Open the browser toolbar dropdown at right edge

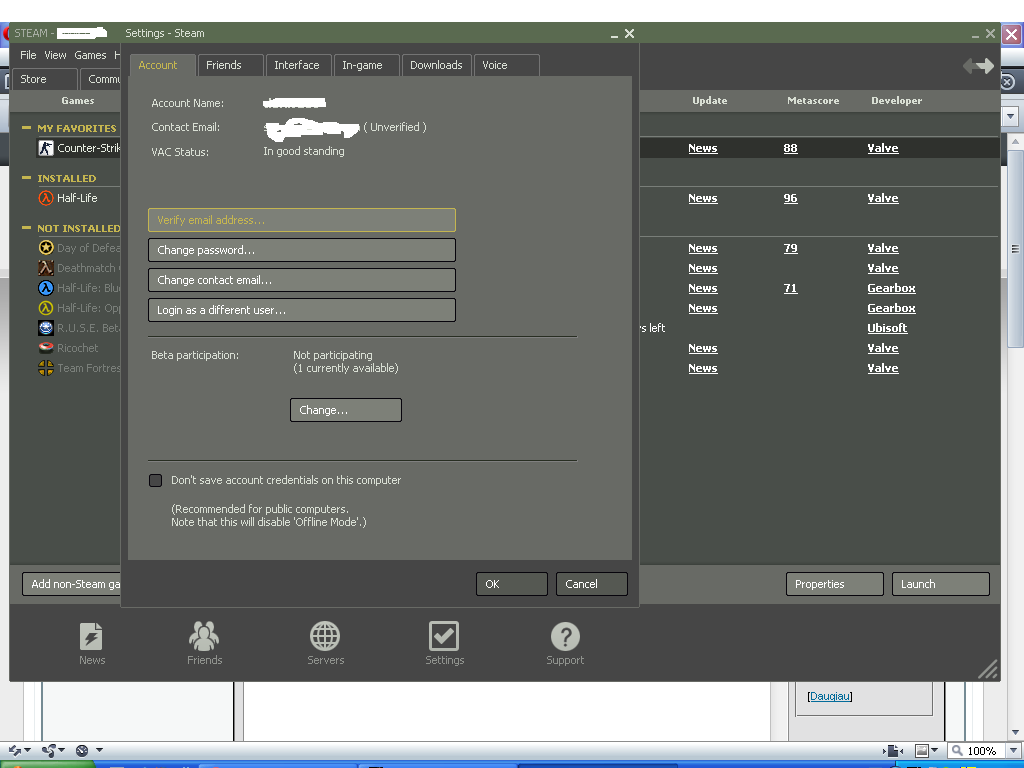(1011, 117)
